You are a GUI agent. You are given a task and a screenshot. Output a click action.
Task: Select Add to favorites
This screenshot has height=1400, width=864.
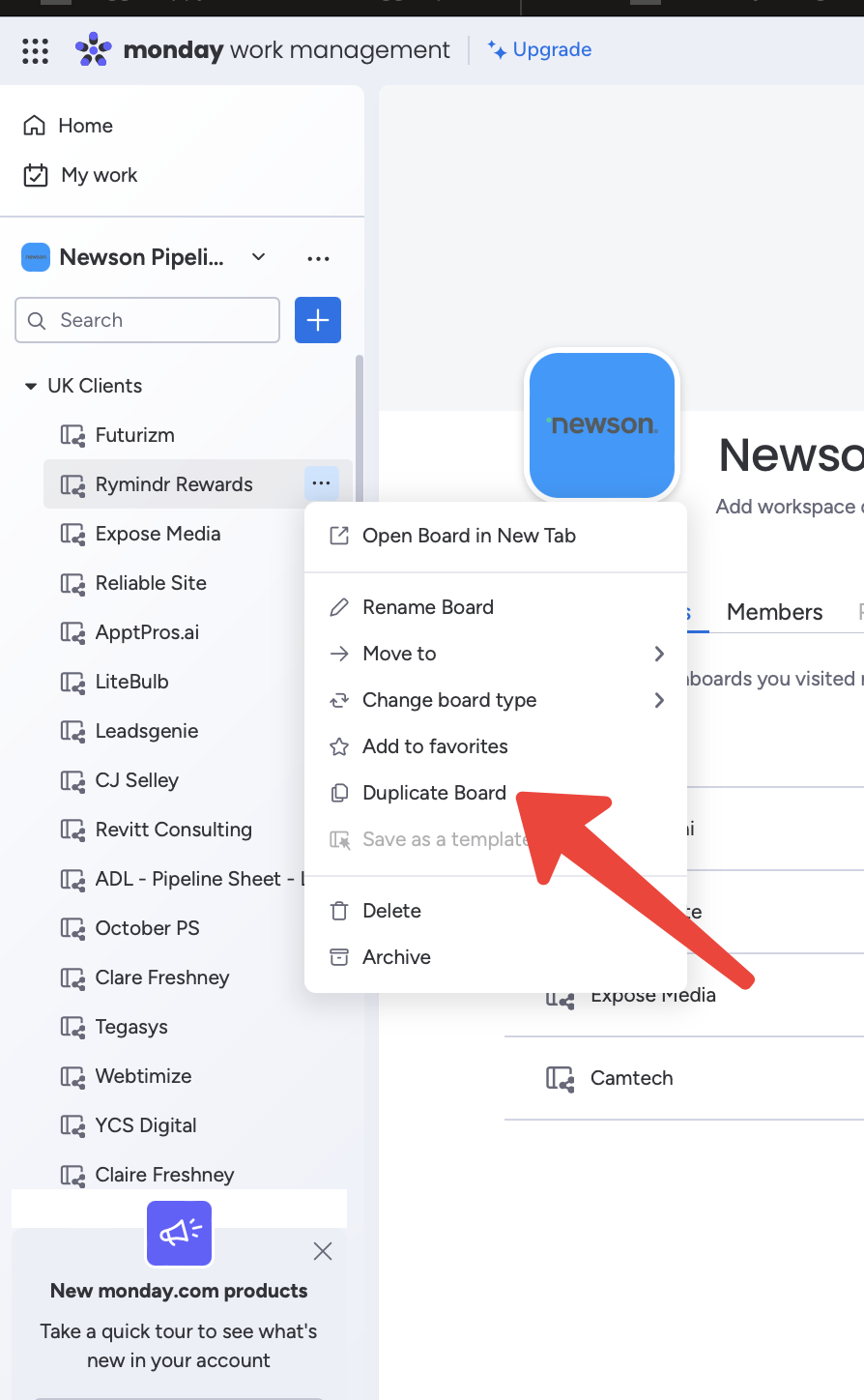coord(496,746)
